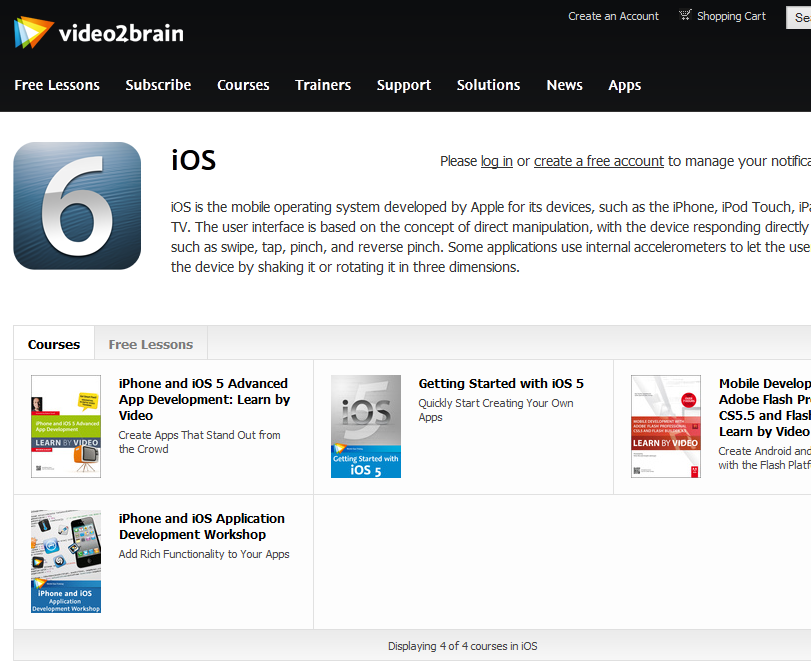The image size is (811, 665).
Task: Click the large iOS page heading
Action: pos(193,160)
